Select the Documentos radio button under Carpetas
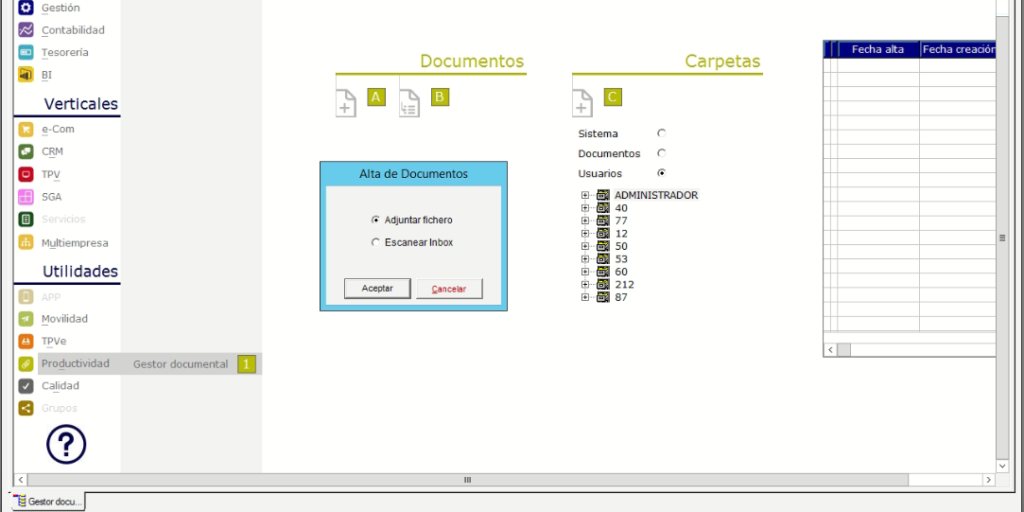 point(662,153)
